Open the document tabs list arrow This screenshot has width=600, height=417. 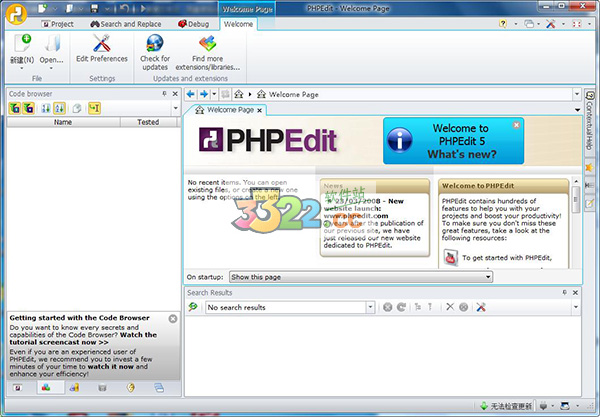577,110
